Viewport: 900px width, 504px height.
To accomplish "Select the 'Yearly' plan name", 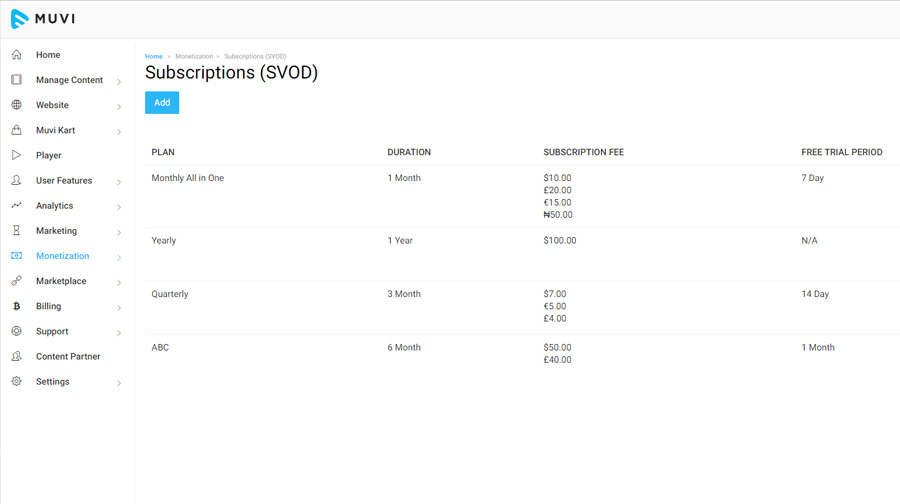I will click(164, 241).
